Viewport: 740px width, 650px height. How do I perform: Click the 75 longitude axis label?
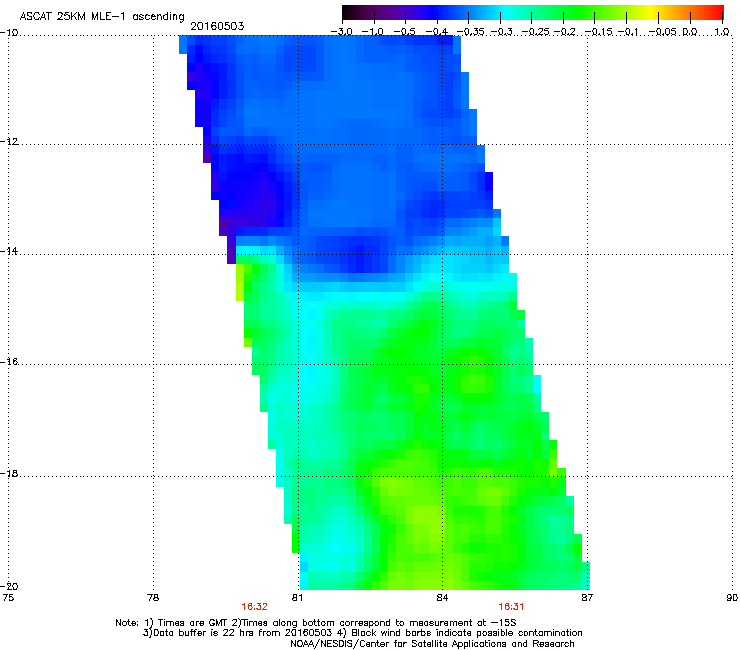click(8, 598)
